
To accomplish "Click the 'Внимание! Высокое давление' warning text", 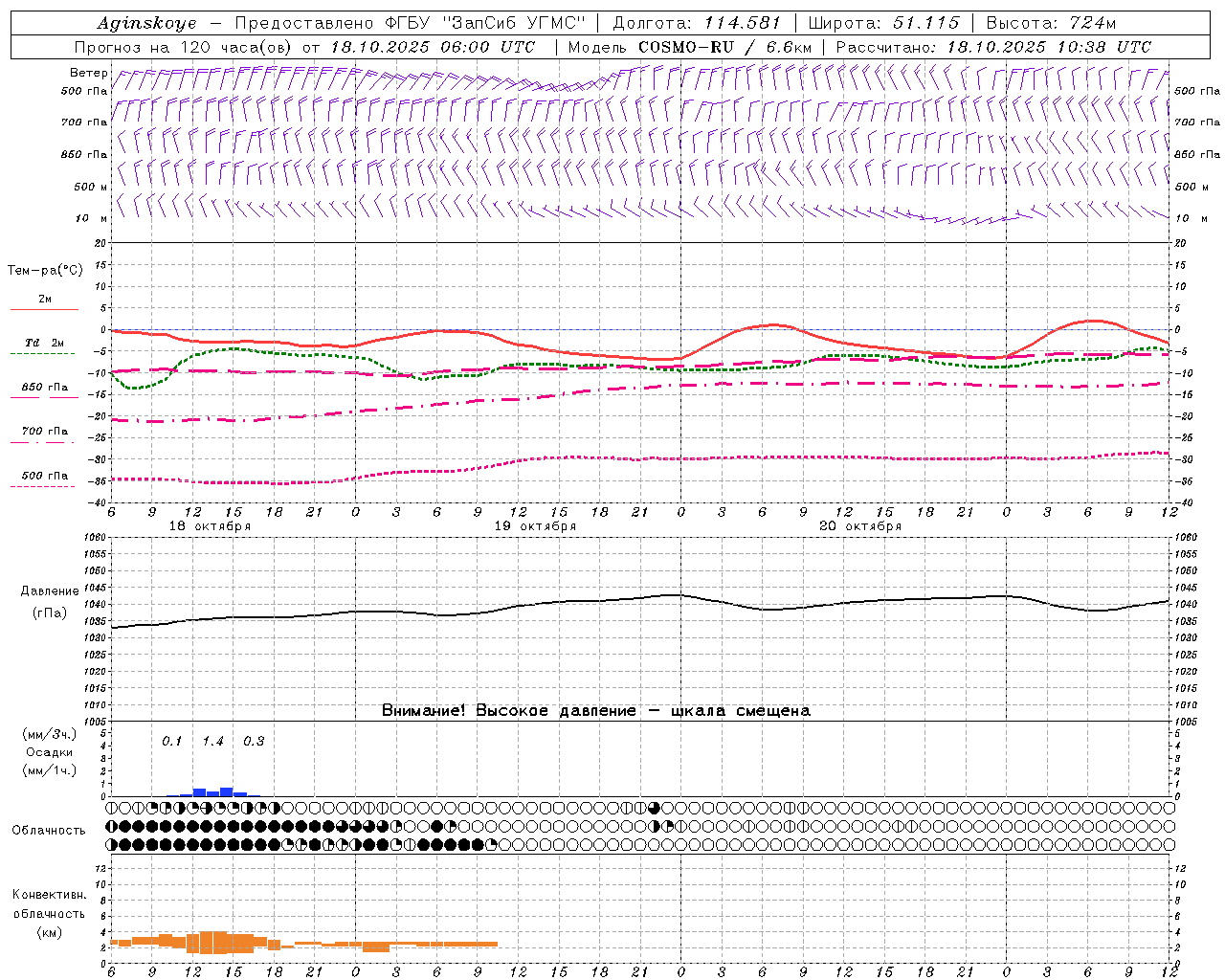I will (x=508, y=710).
